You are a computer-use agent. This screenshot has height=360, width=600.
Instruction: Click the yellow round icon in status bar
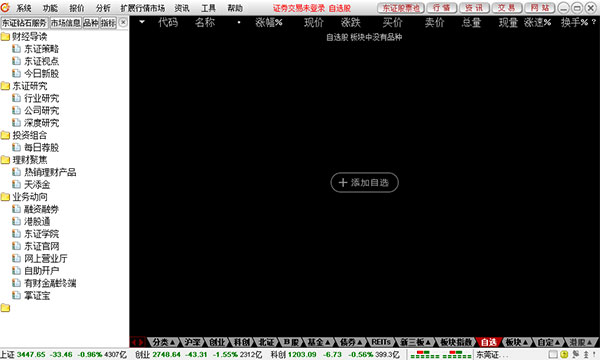coord(564,355)
